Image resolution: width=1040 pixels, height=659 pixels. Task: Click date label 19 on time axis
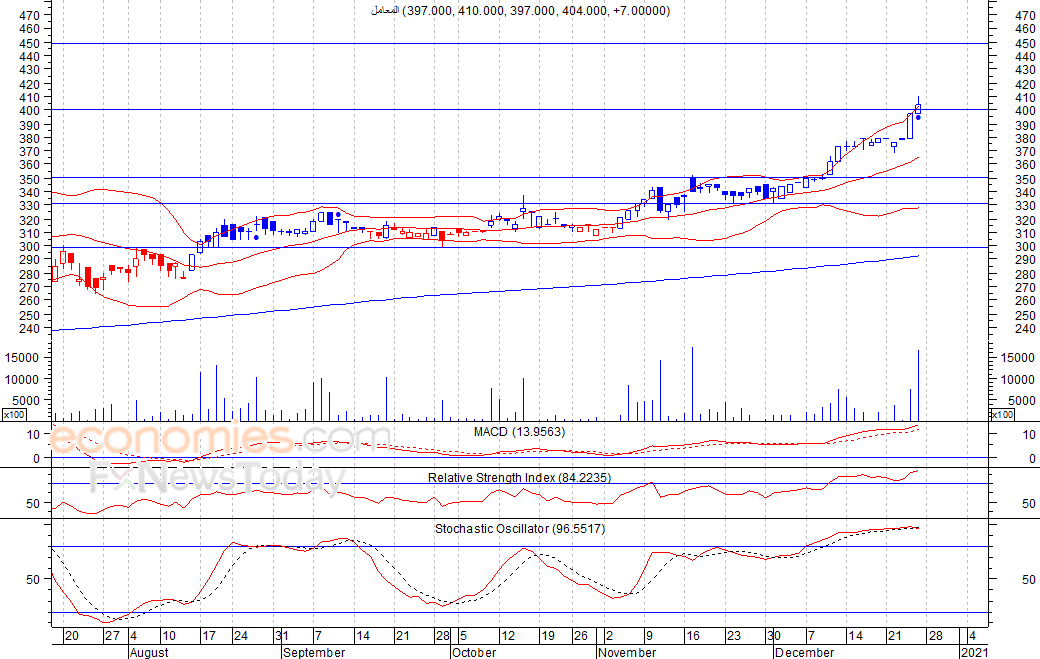(547, 636)
